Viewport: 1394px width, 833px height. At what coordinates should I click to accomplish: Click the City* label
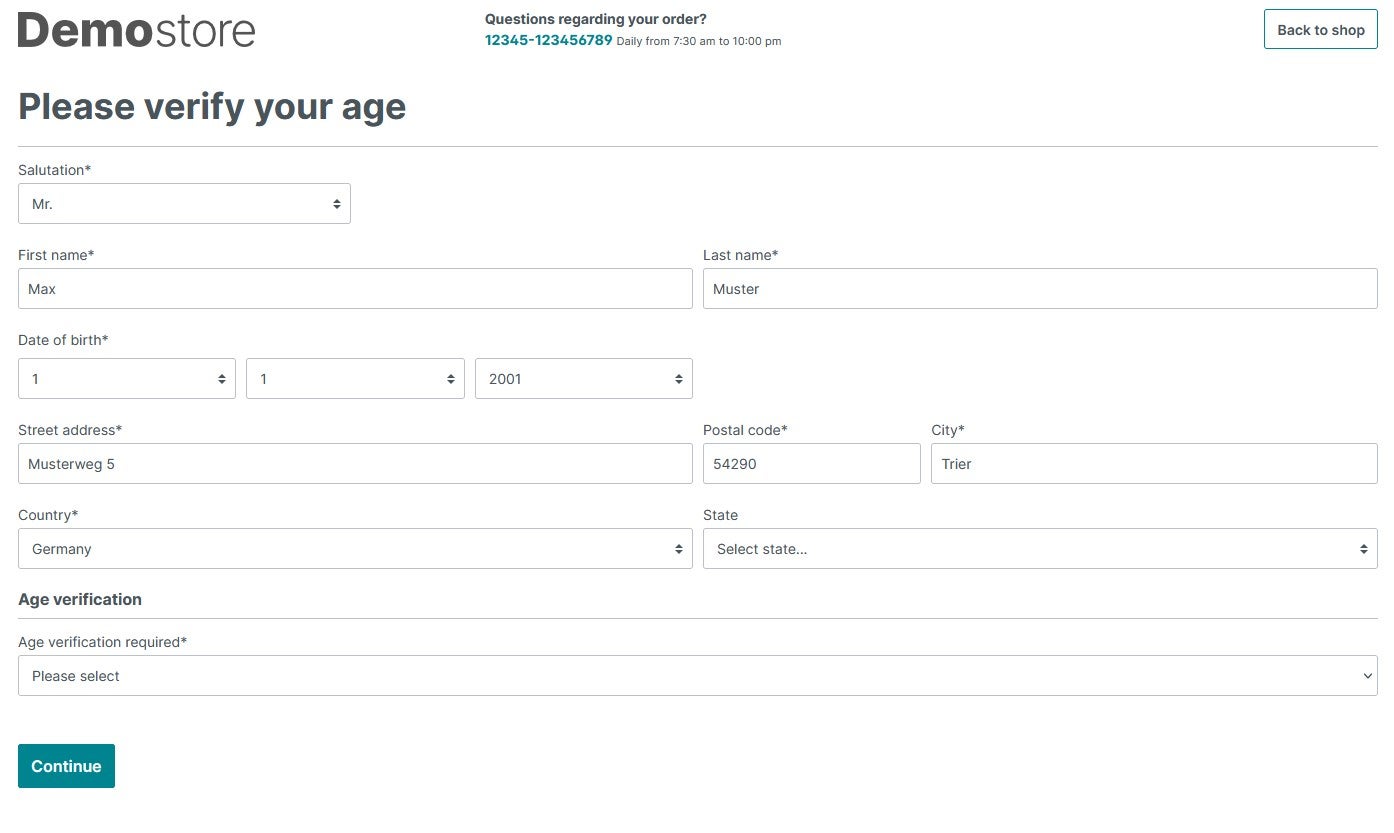click(948, 430)
